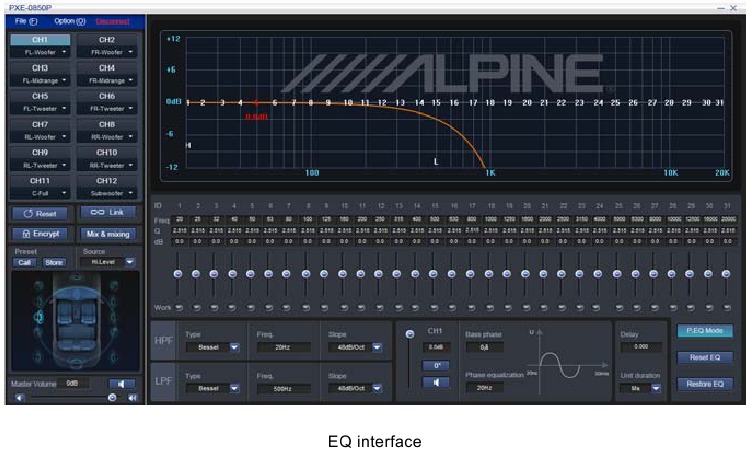
Task: Click volume-down speaker icon beside master slider
Action: click(20, 397)
